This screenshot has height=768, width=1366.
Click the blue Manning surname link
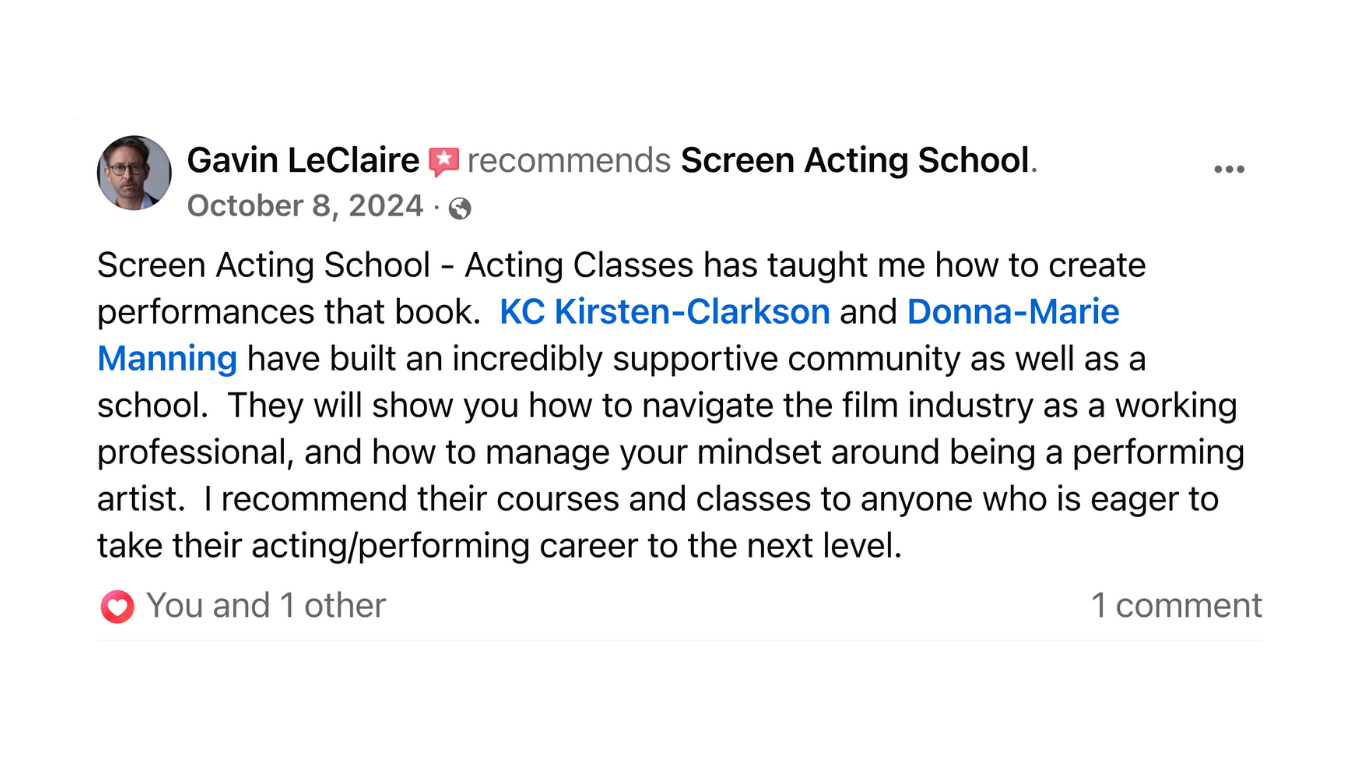[167, 358]
